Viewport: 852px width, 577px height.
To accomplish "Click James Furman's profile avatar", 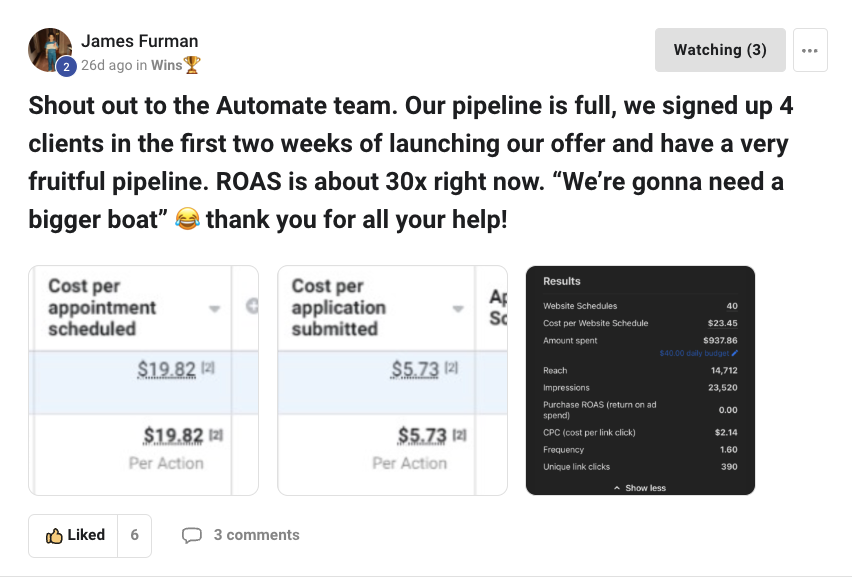I will [x=48, y=50].
